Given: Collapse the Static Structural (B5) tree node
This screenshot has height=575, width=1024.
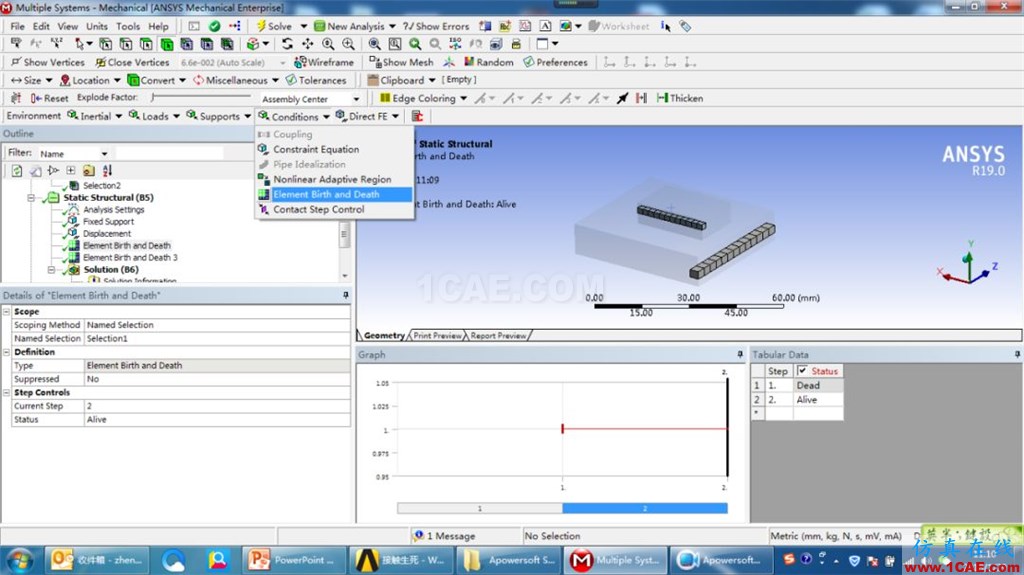Looking at the screenshot, I should point(31,197).
